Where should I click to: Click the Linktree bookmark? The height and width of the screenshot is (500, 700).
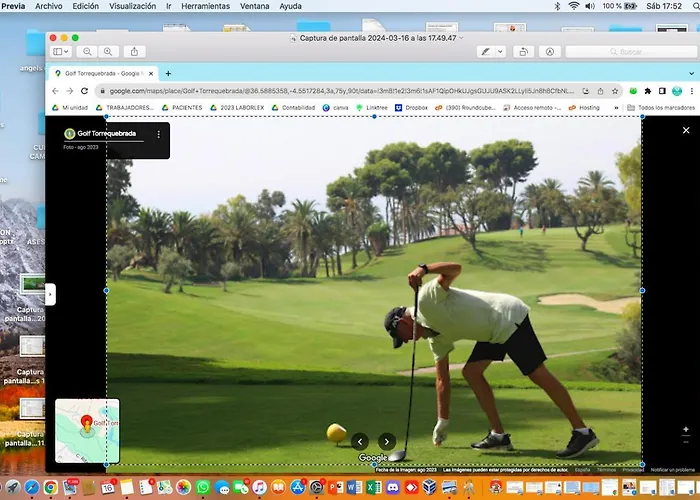click(x=372, y=108)
